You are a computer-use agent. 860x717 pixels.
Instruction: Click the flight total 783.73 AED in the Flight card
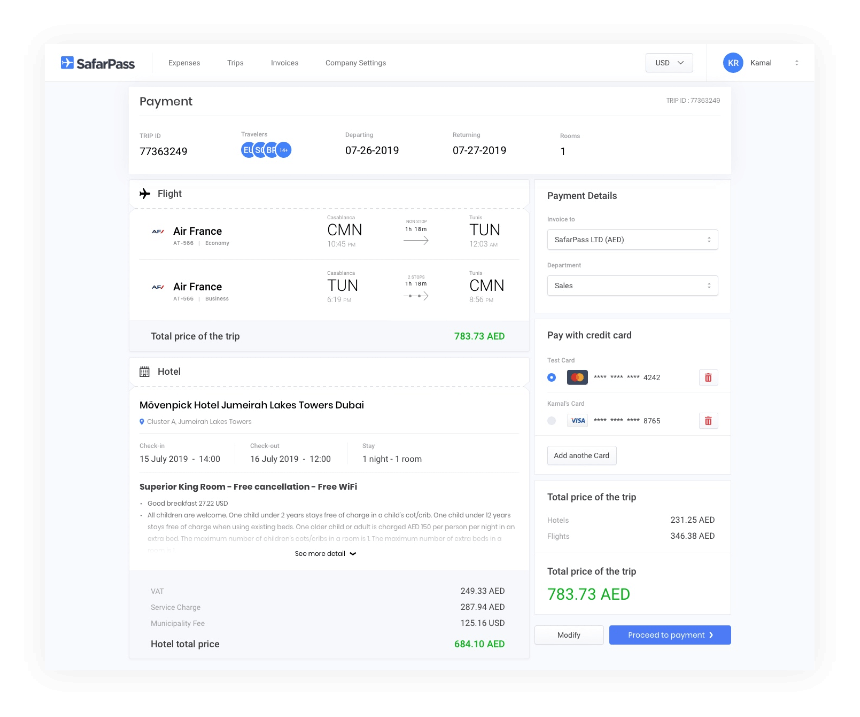tap(479, 336)
